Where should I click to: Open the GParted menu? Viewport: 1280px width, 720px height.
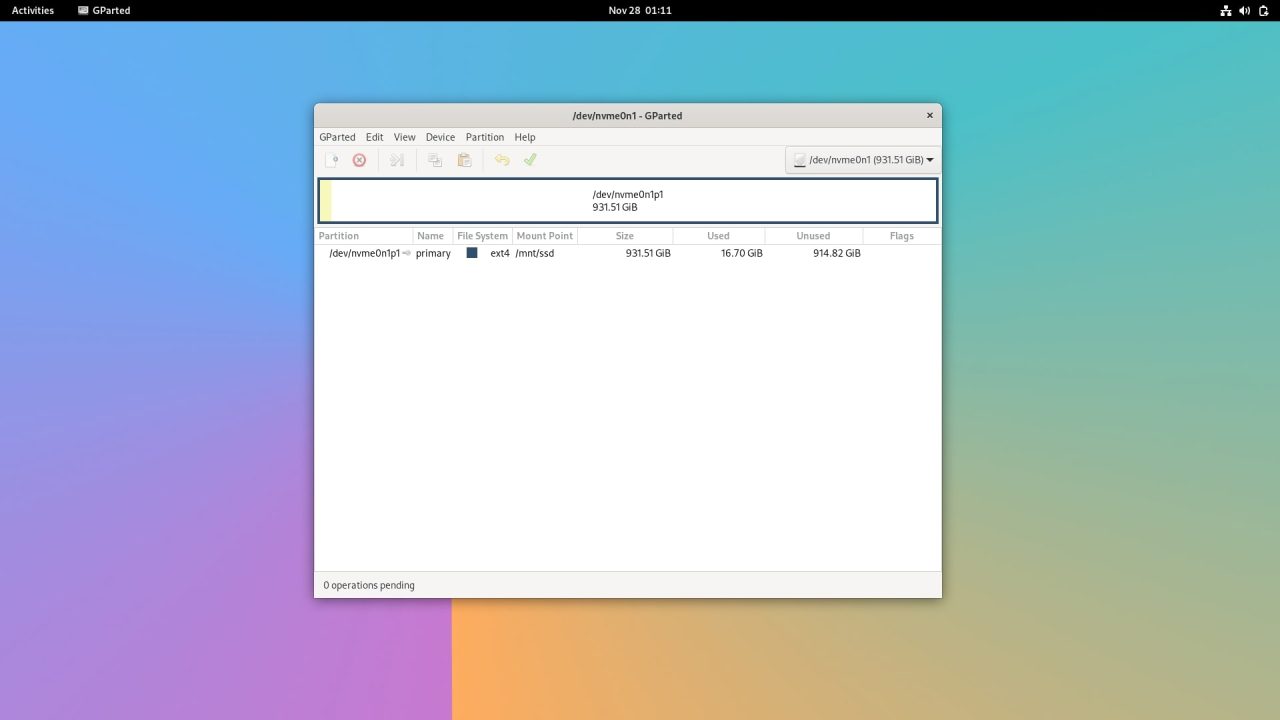point(337,137)
